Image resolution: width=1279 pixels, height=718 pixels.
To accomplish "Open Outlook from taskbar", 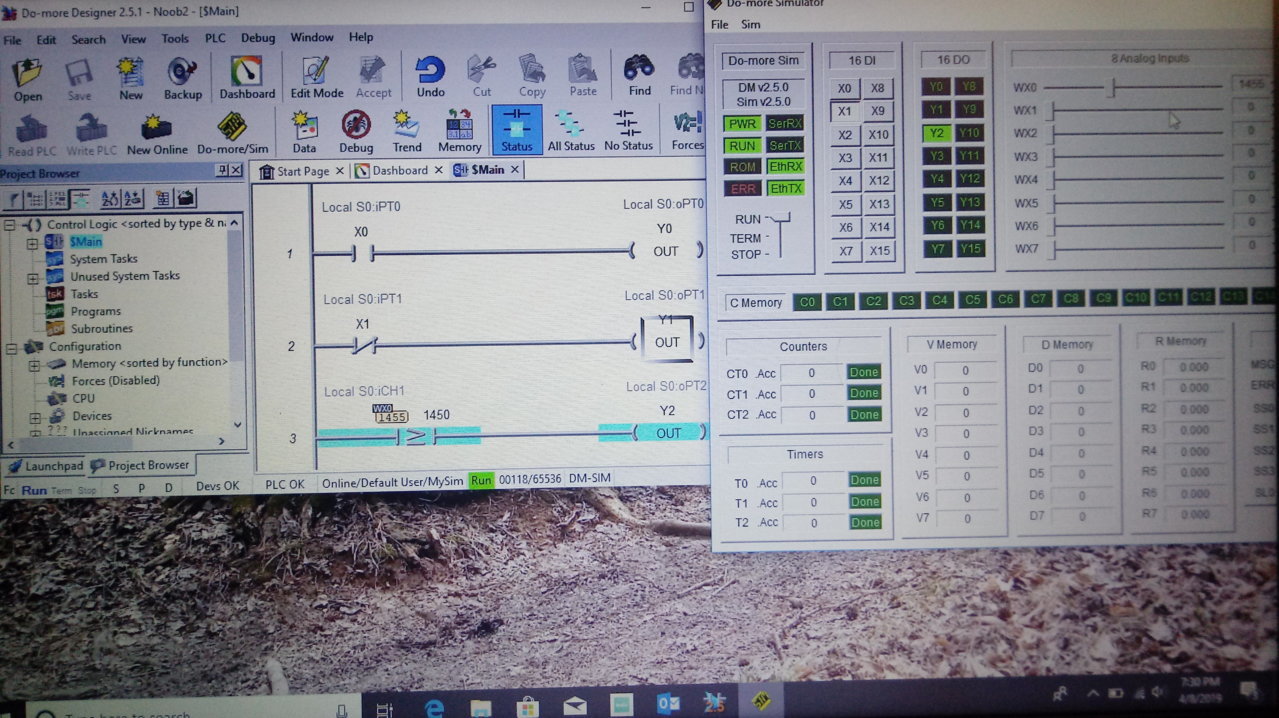I will pyautogui.click(x=668, y=705).
